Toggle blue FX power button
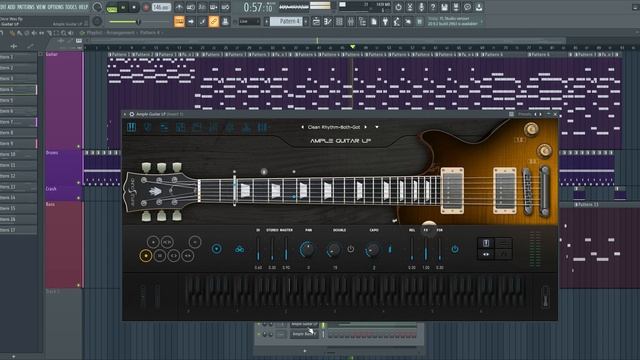Image resolution: width=640 pixels, height=360 pixels. pos(455,249)
